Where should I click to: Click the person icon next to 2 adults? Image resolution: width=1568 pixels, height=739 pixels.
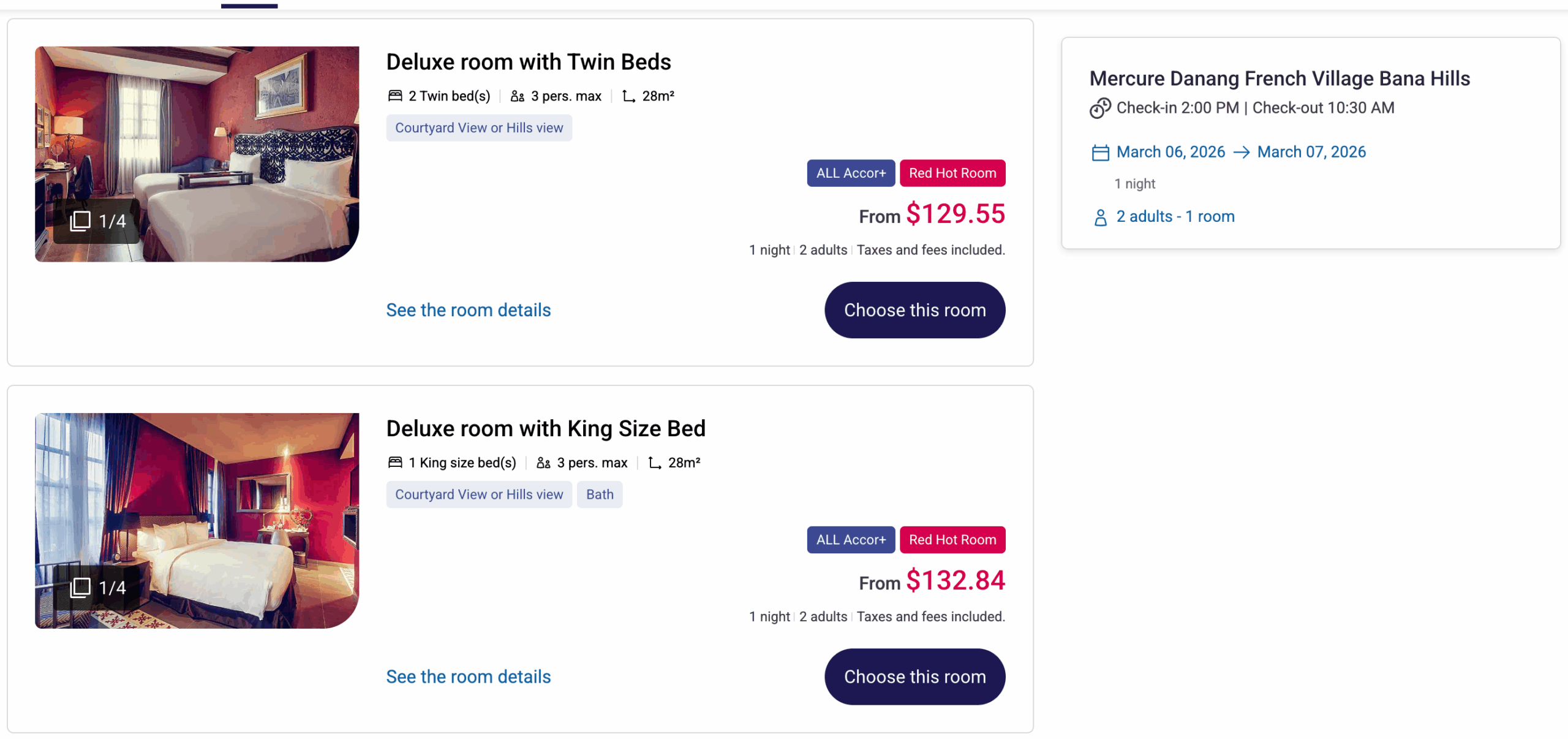tap(1099, 217)
